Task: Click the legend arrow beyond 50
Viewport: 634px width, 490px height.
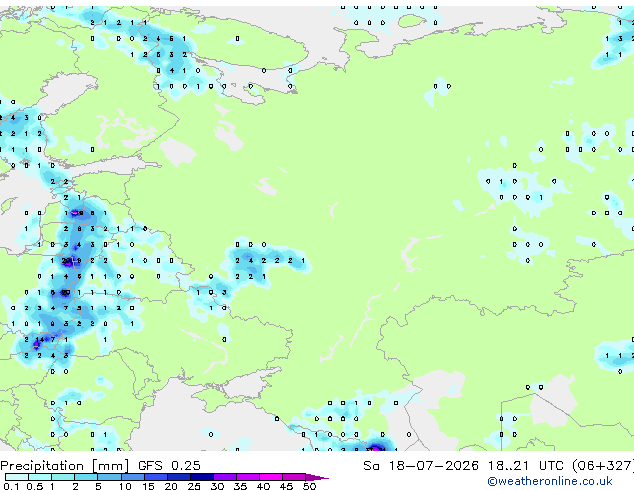Action: (x=317, y=478)
